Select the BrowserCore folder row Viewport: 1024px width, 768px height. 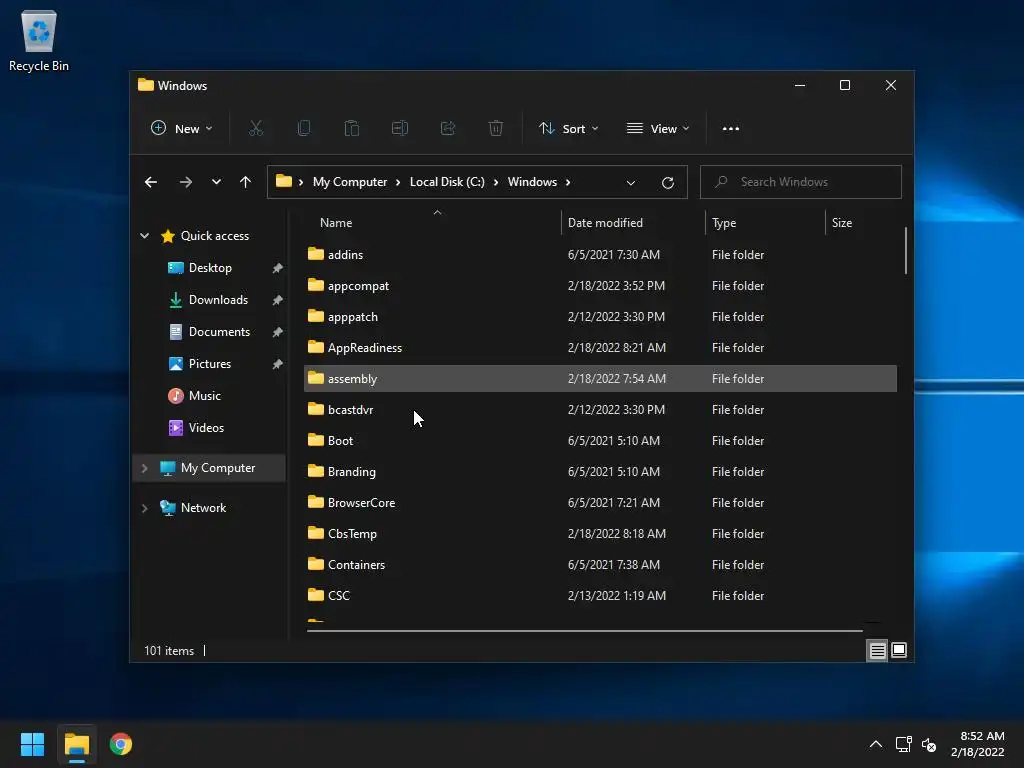pos(600,503)
